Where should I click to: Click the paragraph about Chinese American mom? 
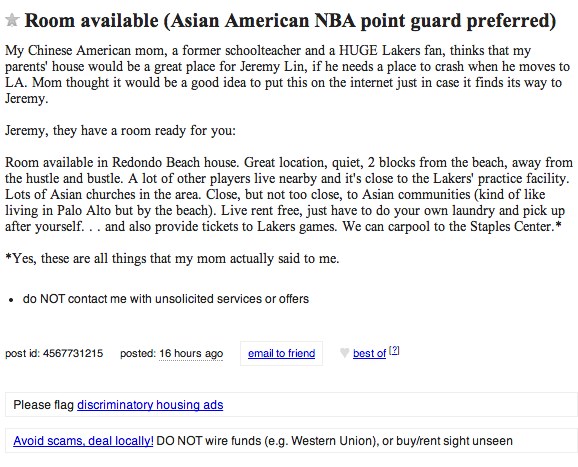(x=288, y=74)
